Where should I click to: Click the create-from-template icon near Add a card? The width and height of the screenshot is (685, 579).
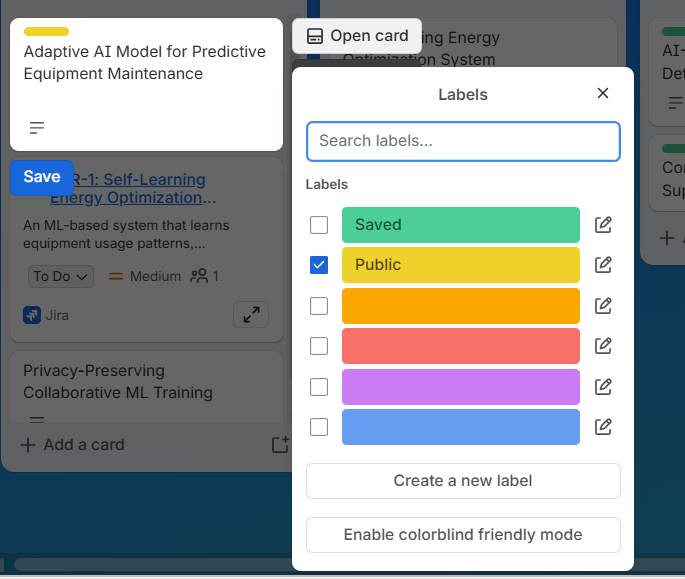280,444
